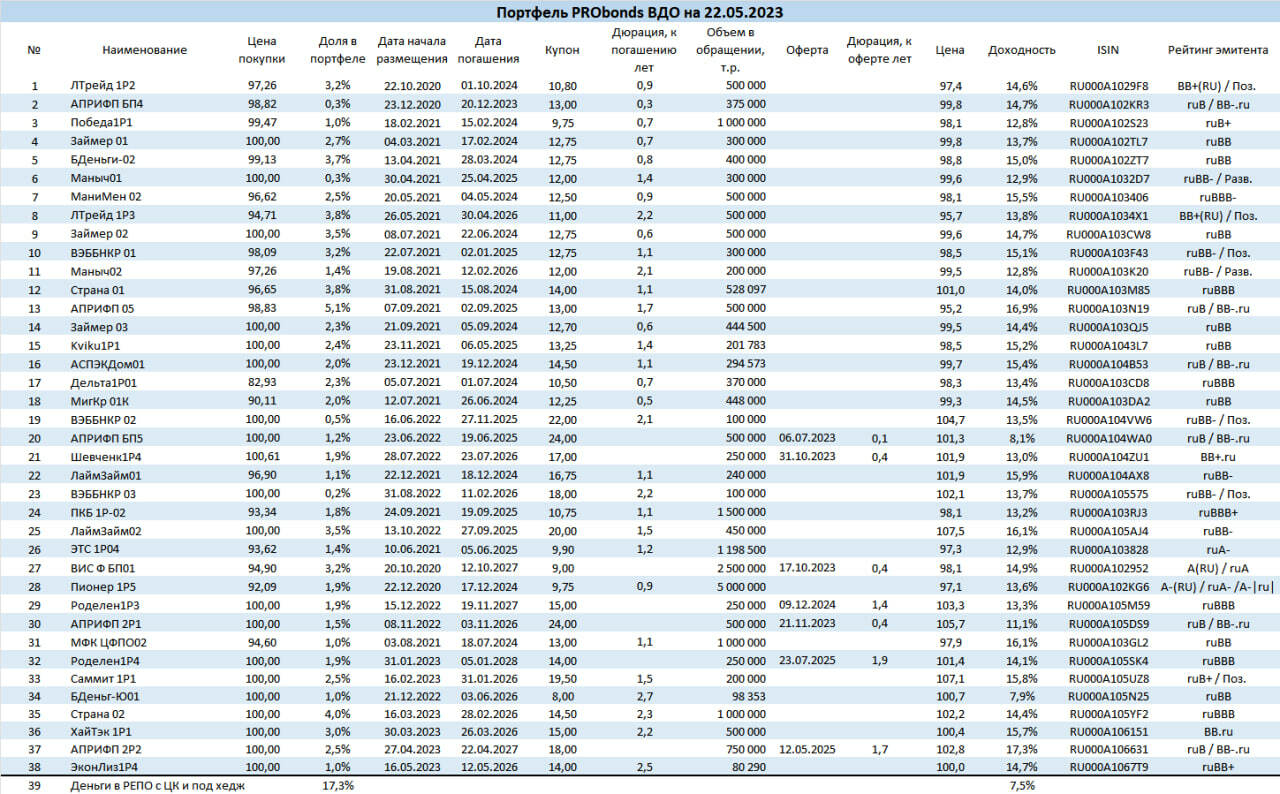Screen dimensions: 1280x794
Task: Select ISIN "RU000A1029F8"
Action: tap(1109, 86)
